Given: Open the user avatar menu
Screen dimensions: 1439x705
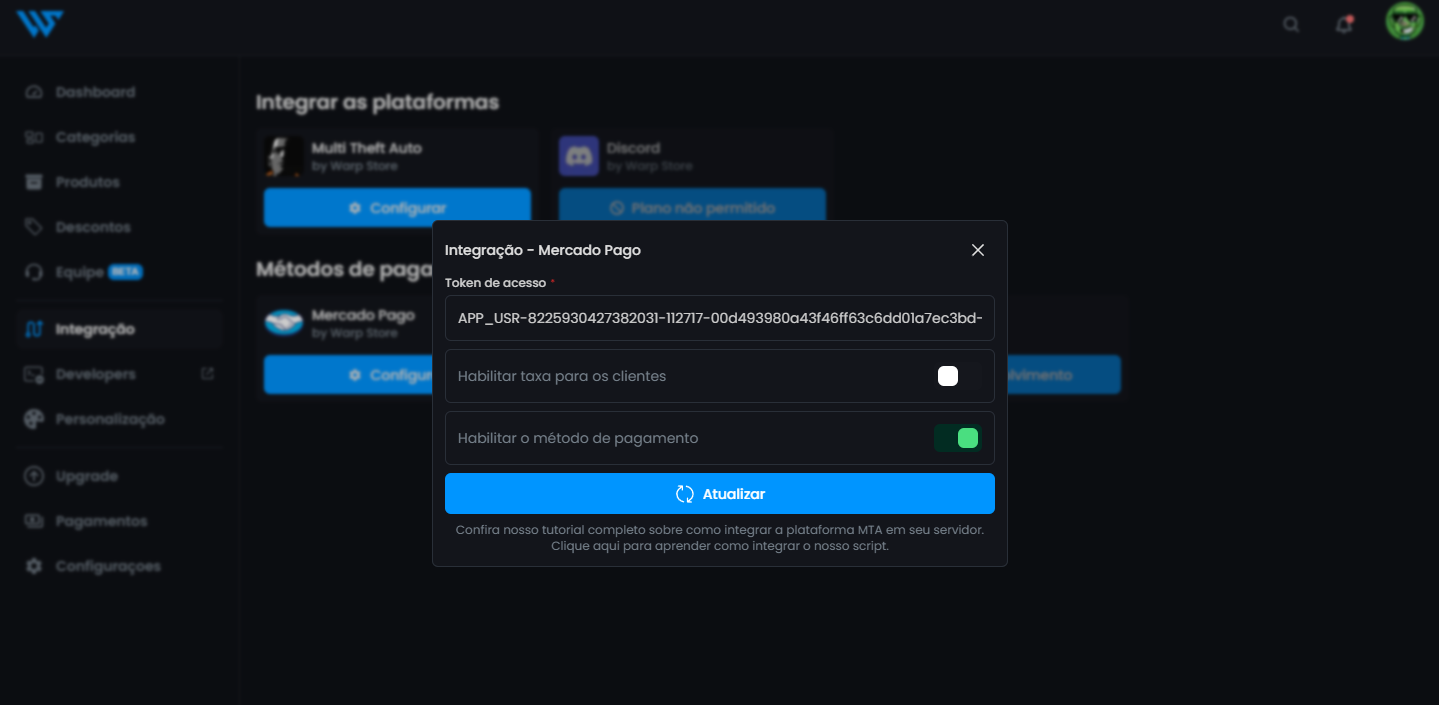Looking at the screenshot, I should coord(1404,22).
